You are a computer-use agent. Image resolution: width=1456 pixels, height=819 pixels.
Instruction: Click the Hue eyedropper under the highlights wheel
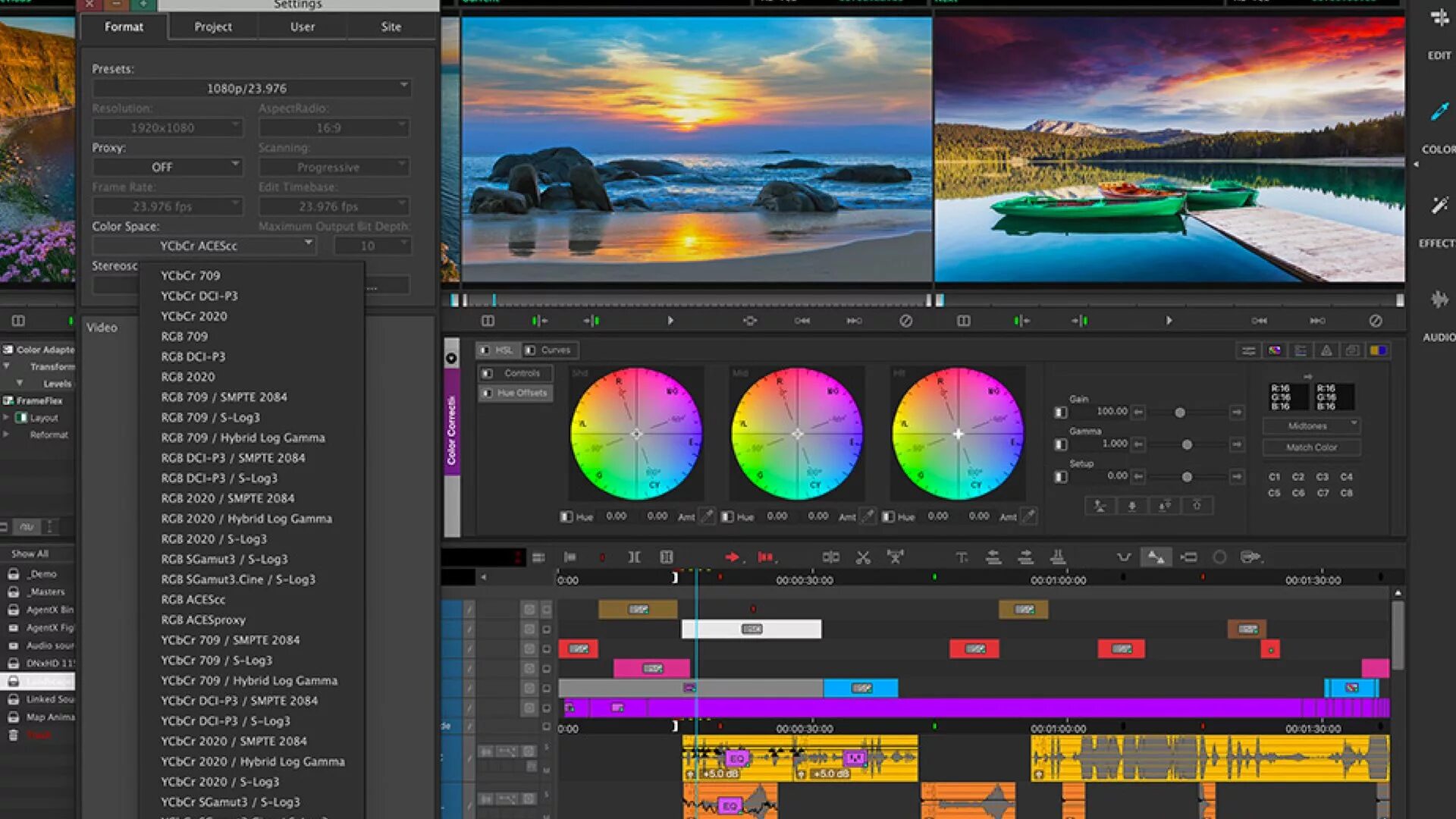1029,516
